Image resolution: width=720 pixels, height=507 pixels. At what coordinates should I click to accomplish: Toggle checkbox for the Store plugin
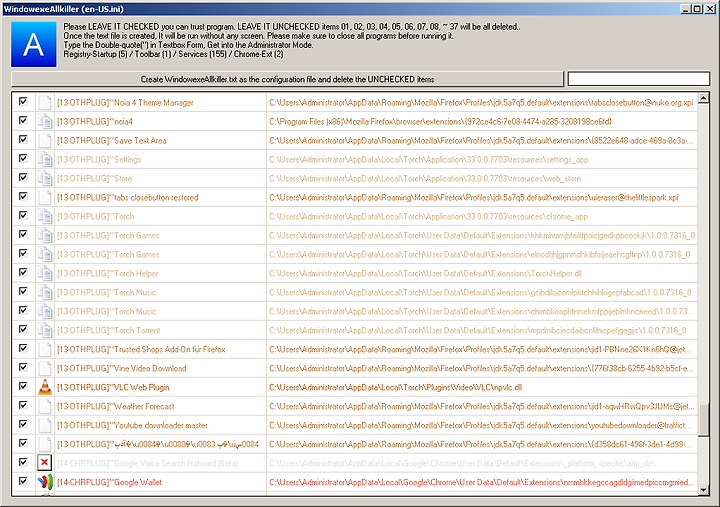(x=23, y=177)
